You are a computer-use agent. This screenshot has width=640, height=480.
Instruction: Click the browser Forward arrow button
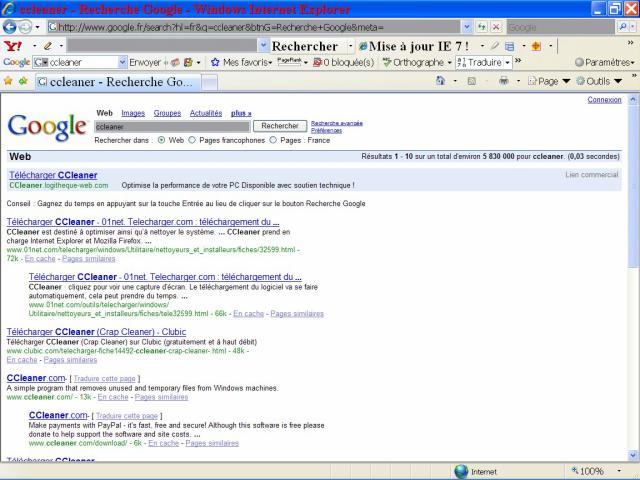(x=25, y=27)
